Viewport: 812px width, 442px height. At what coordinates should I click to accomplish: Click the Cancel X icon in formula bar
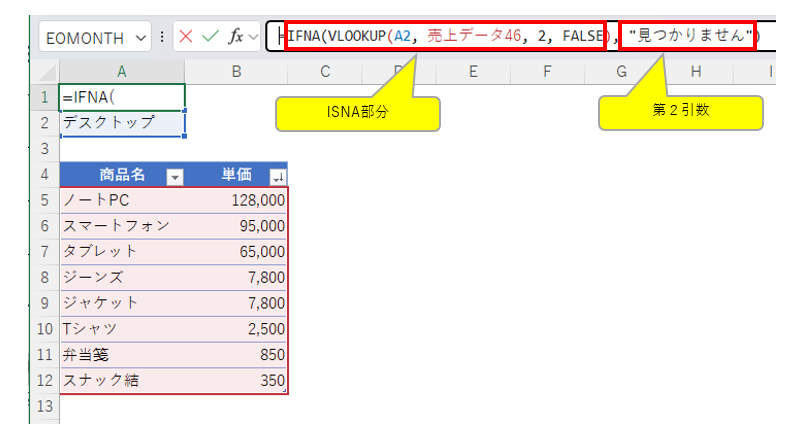(187, 37)
